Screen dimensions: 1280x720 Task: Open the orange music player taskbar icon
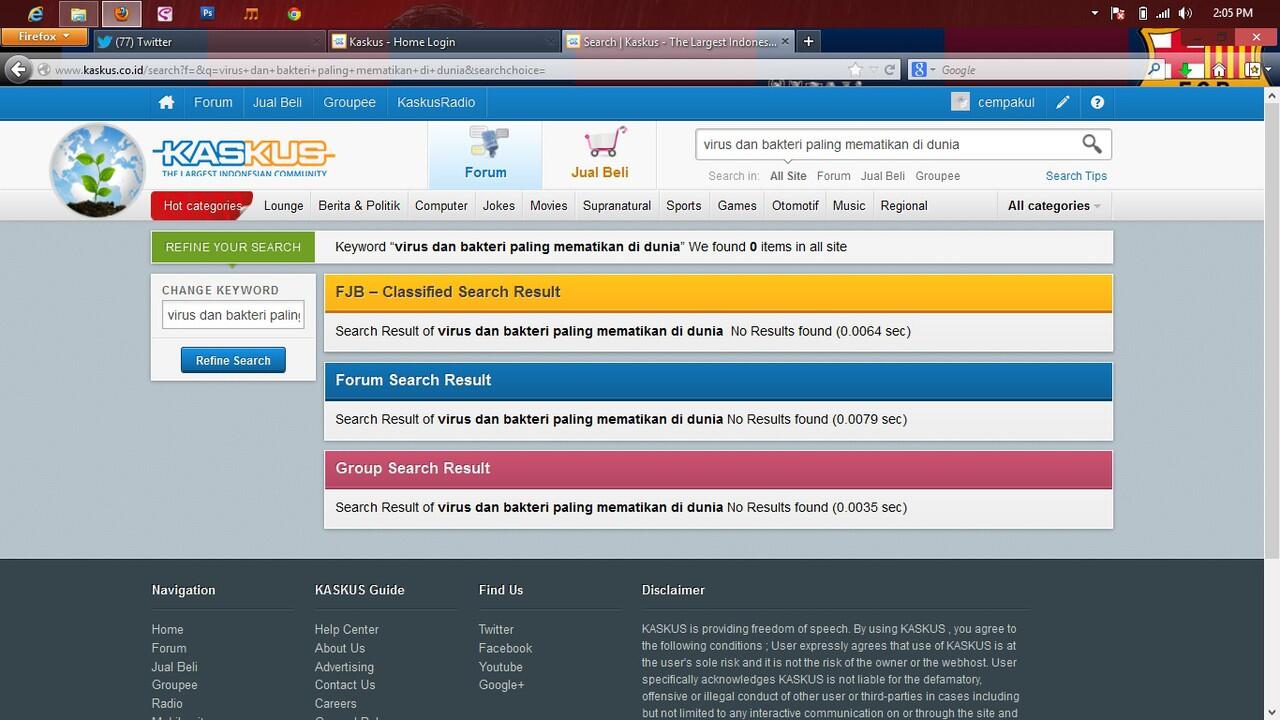251,14
